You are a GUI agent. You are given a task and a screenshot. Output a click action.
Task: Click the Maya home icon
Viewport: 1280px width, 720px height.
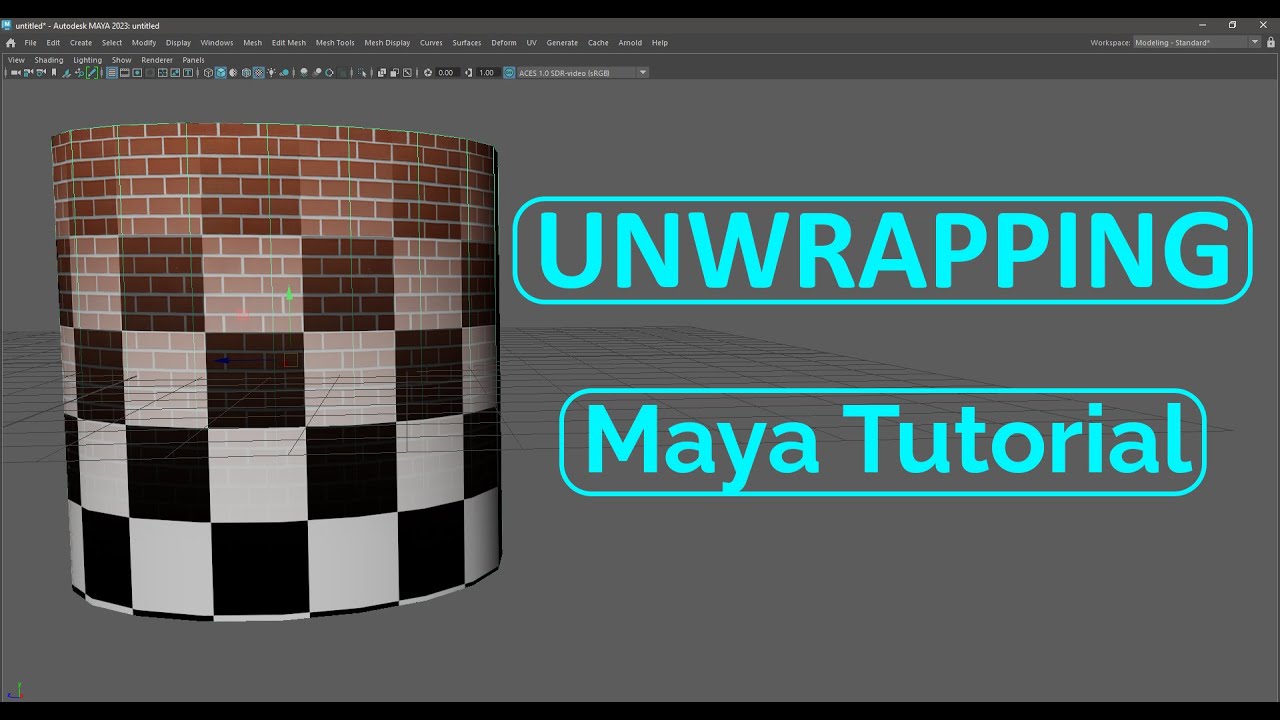(x=10, y=43)
